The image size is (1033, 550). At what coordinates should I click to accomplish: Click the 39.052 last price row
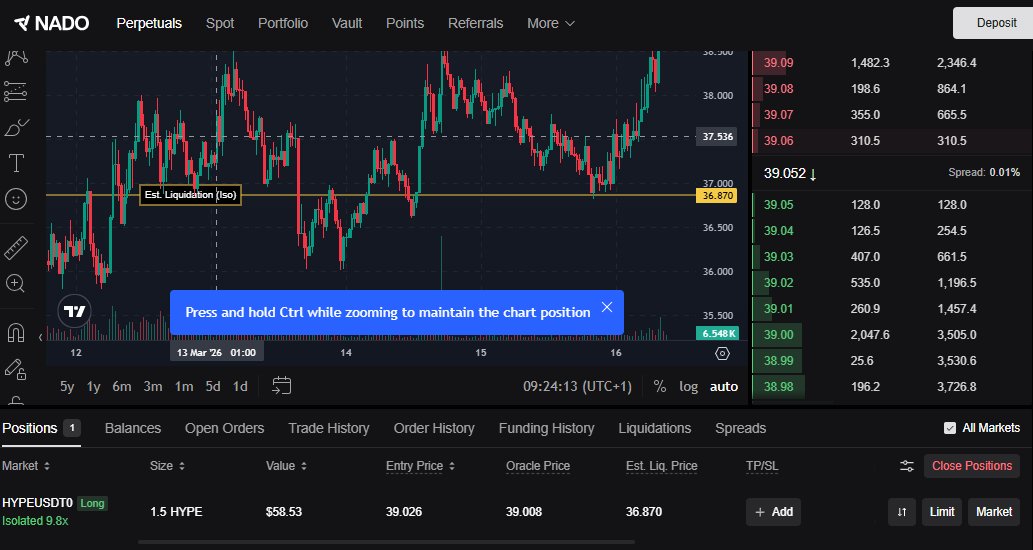click(892, 173)
